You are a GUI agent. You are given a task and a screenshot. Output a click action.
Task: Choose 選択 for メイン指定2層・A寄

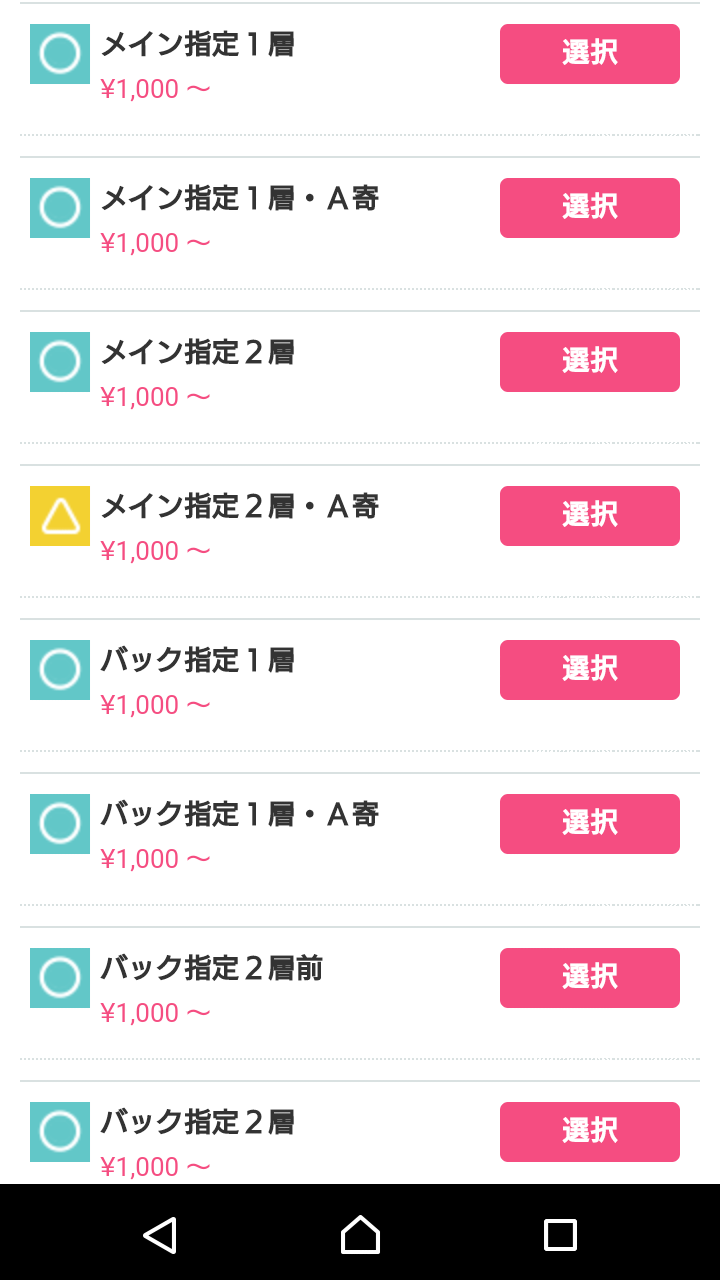point(590,516)
